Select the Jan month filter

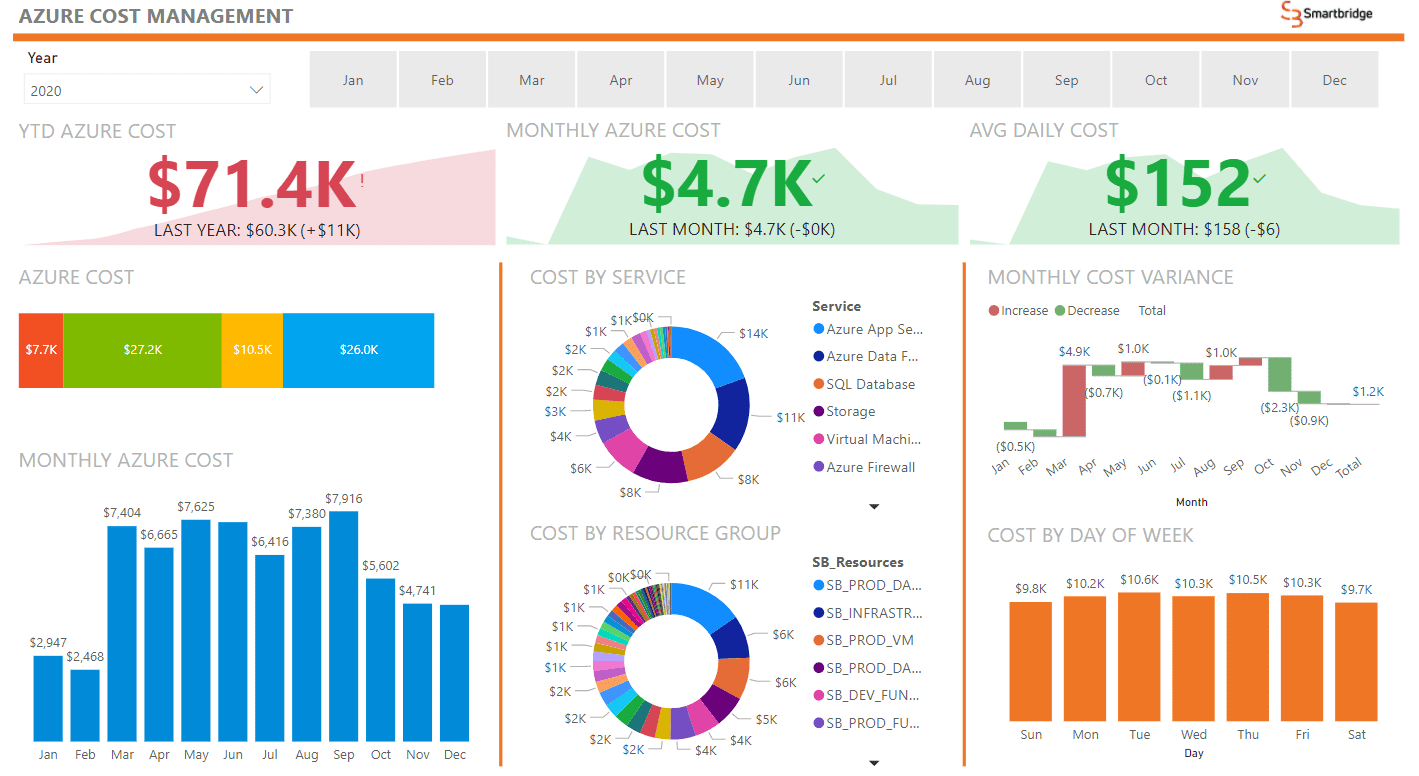[x=352, y=79]
